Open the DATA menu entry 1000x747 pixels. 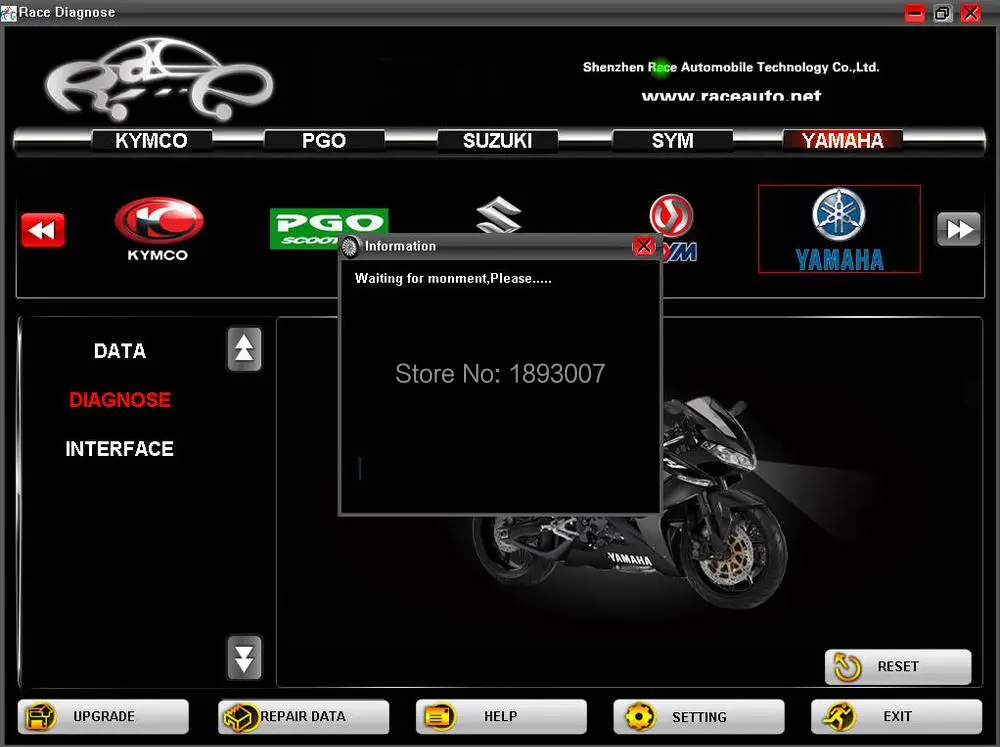tap(120, 351)
